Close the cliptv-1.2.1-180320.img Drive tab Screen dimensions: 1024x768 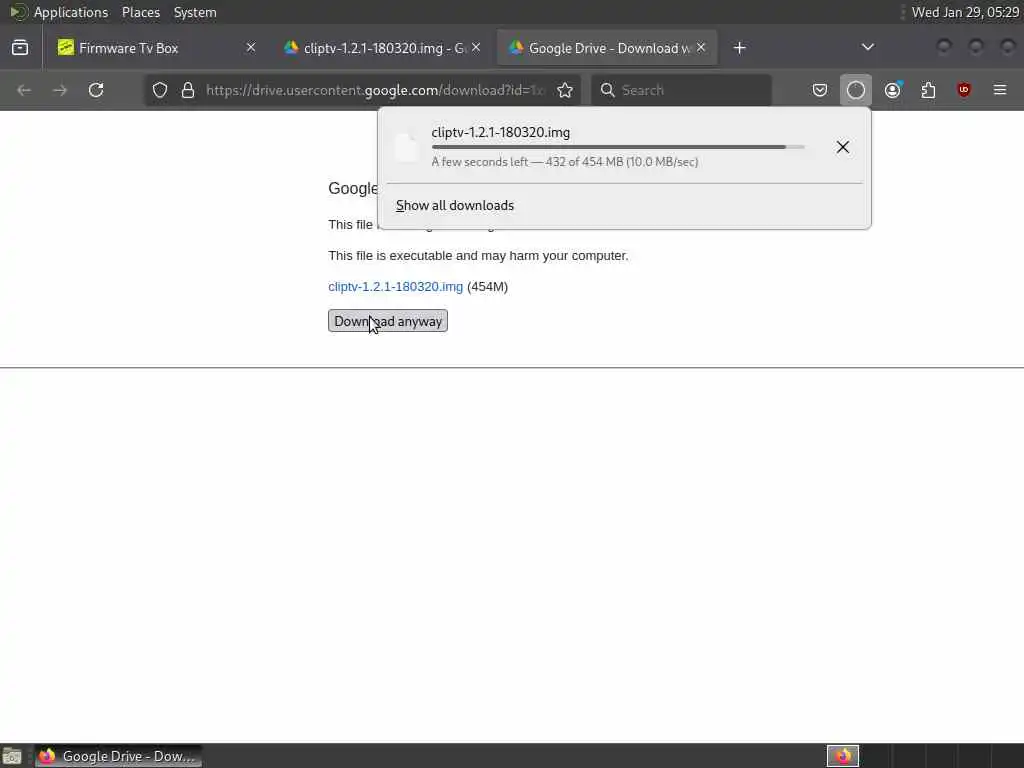[476, 47]
